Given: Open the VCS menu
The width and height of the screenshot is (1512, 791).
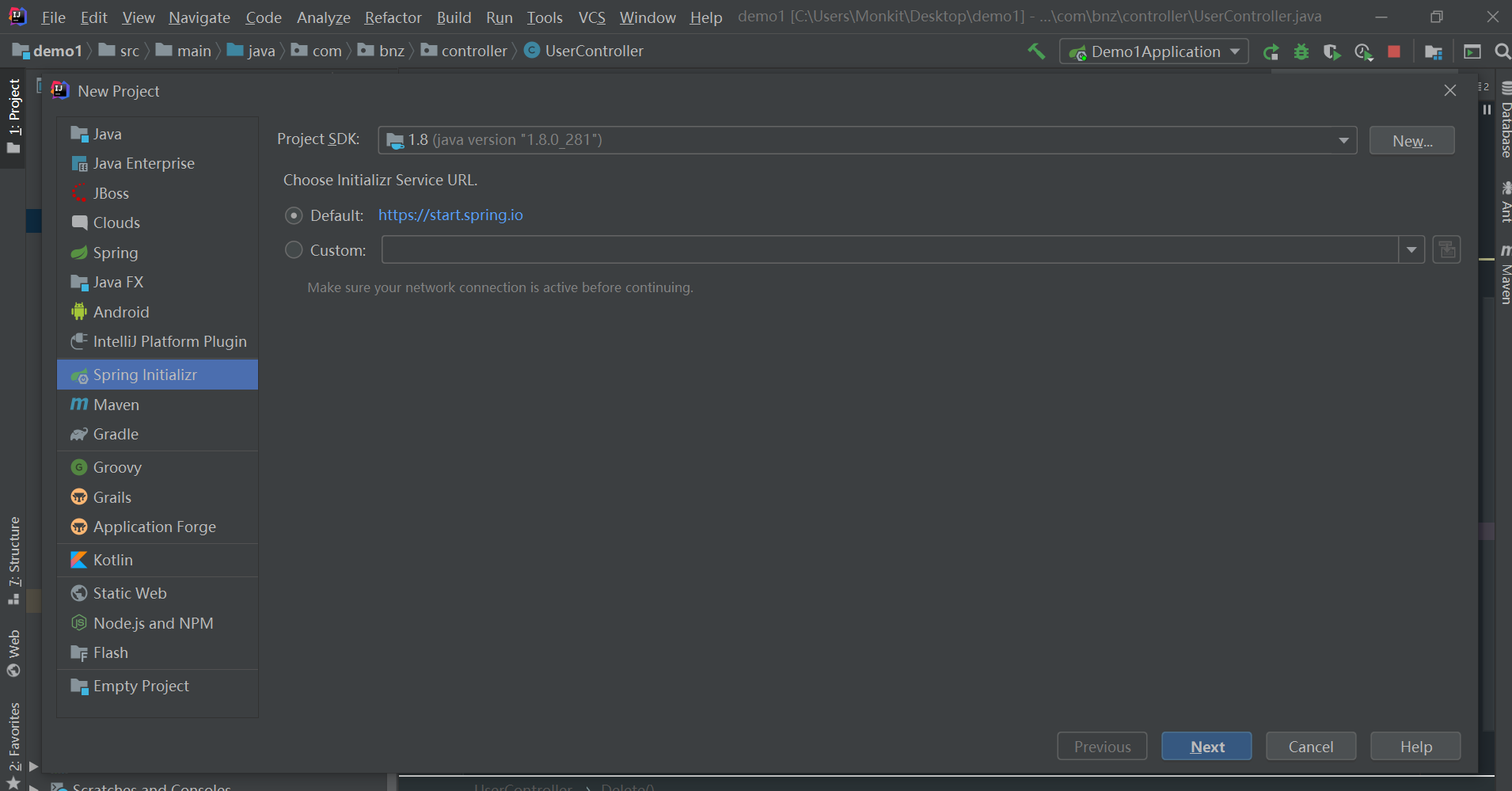Looking at the screenshot, I should coord(591,17).
